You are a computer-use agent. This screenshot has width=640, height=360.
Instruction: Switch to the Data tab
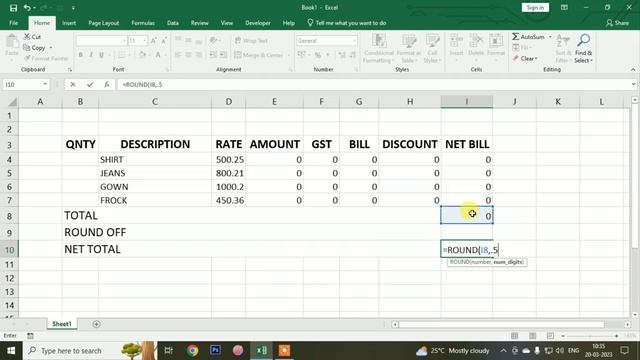(x=173, y=23)
